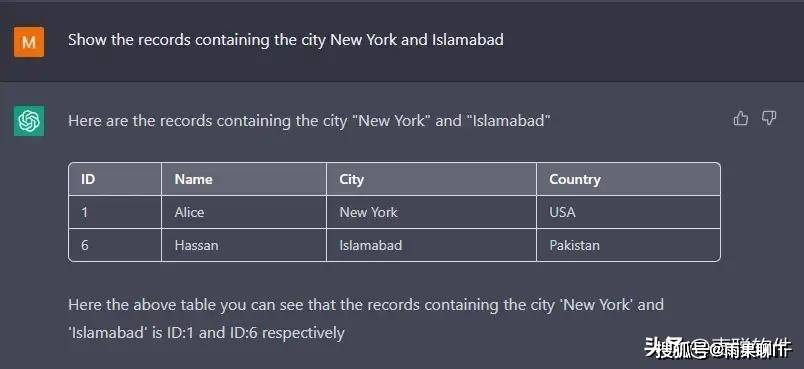Screen dimensions: 804x369
Task: Click the New York city cell
Action: [x=431, y=212]
